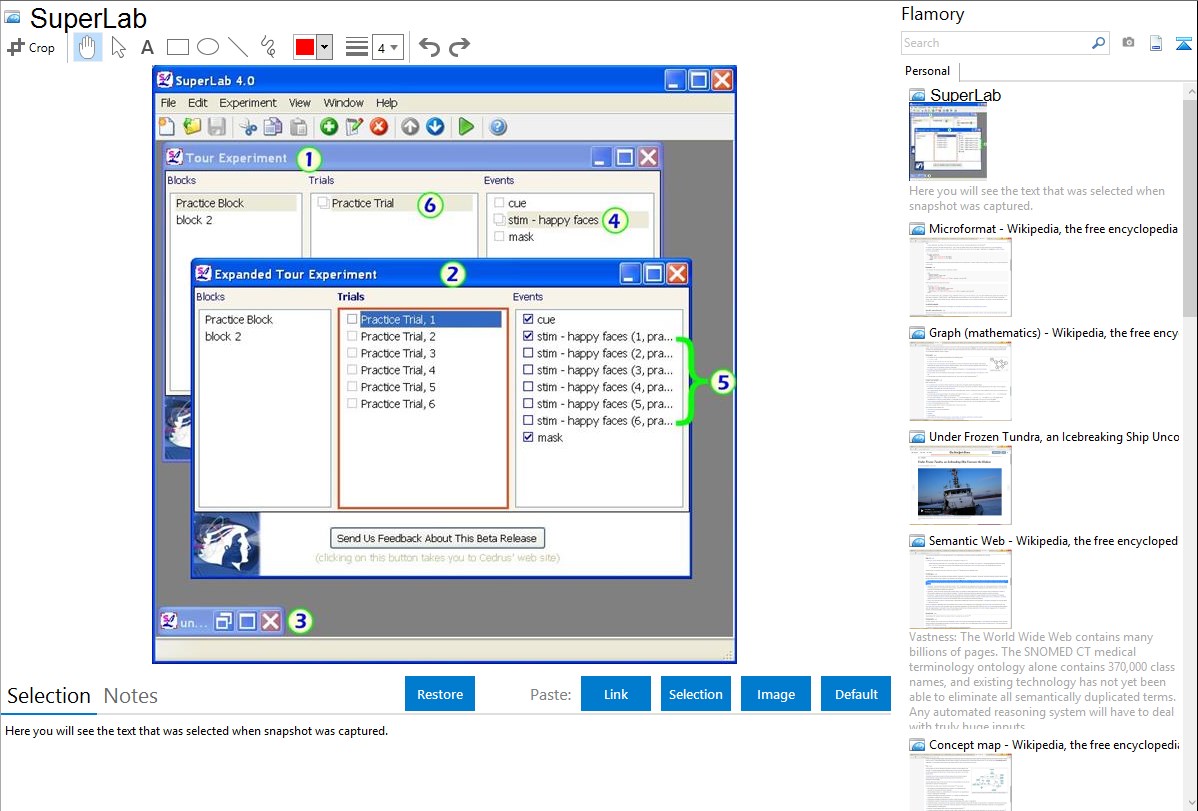
Task: Pick the text annotation tool
Action: click(x=147, y=47)
